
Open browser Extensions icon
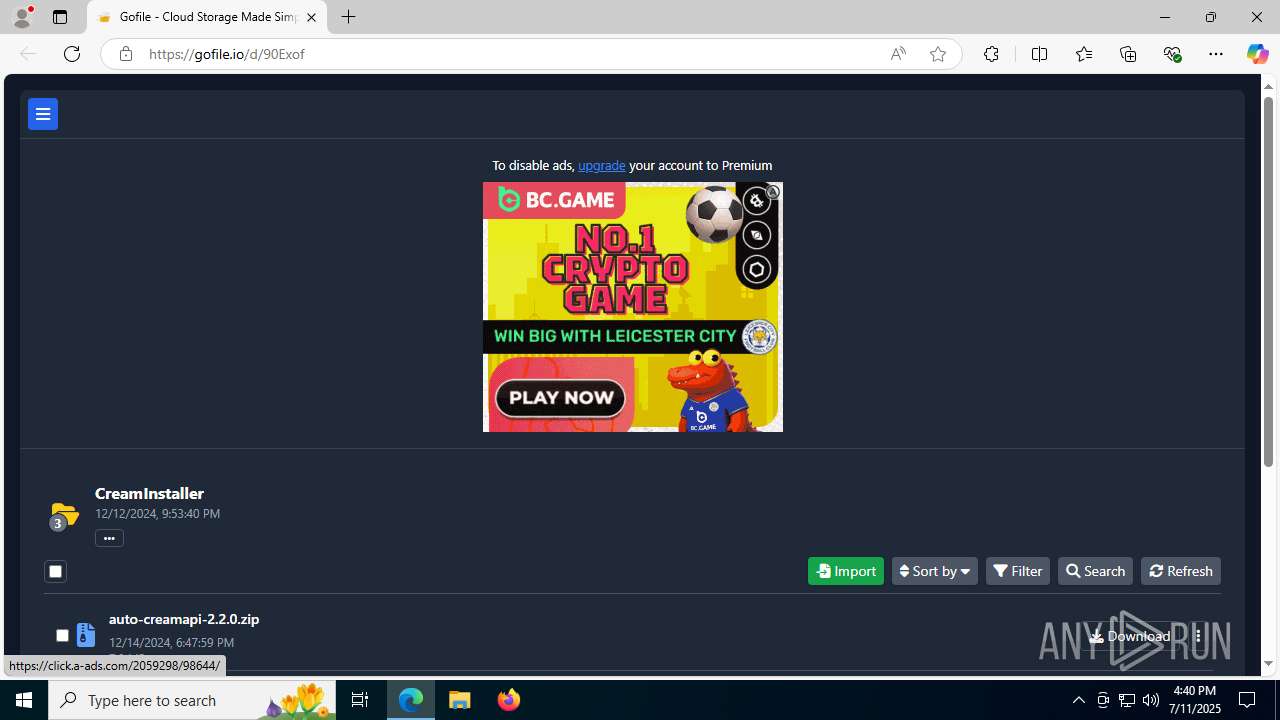[991, 54]
